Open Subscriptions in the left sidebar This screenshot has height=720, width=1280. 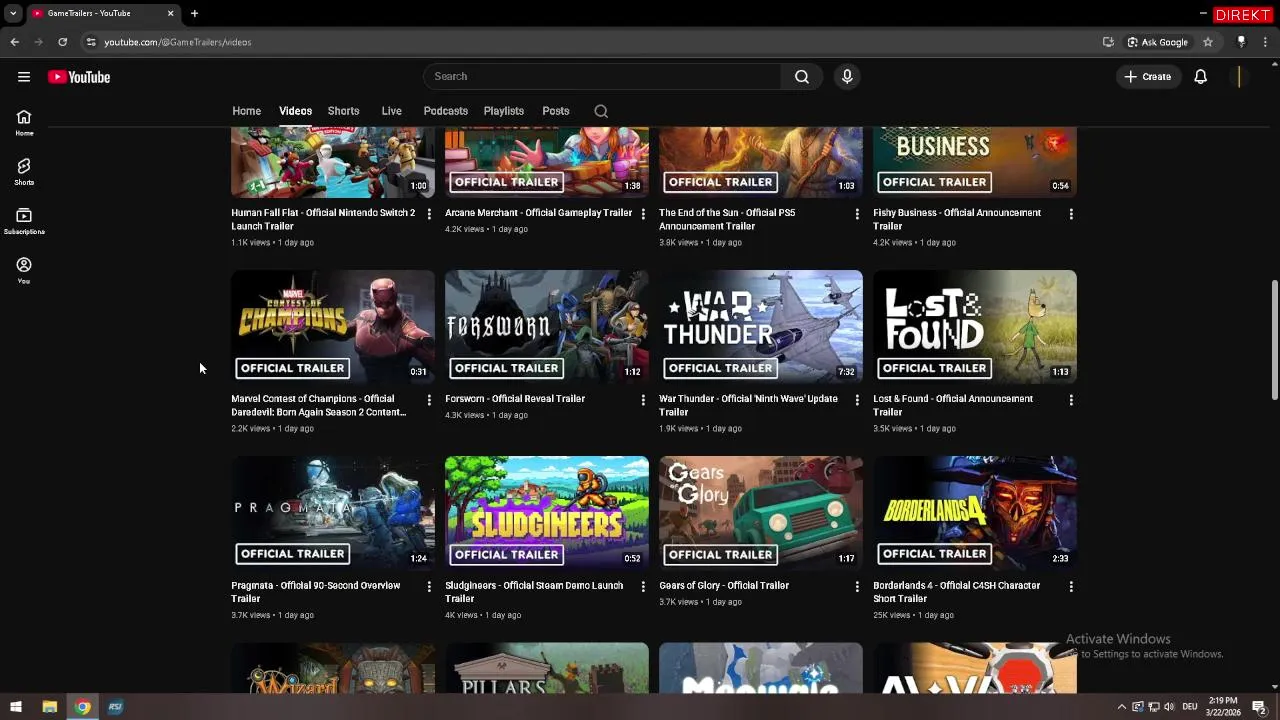pyautogui.click(x=24, y=221)
